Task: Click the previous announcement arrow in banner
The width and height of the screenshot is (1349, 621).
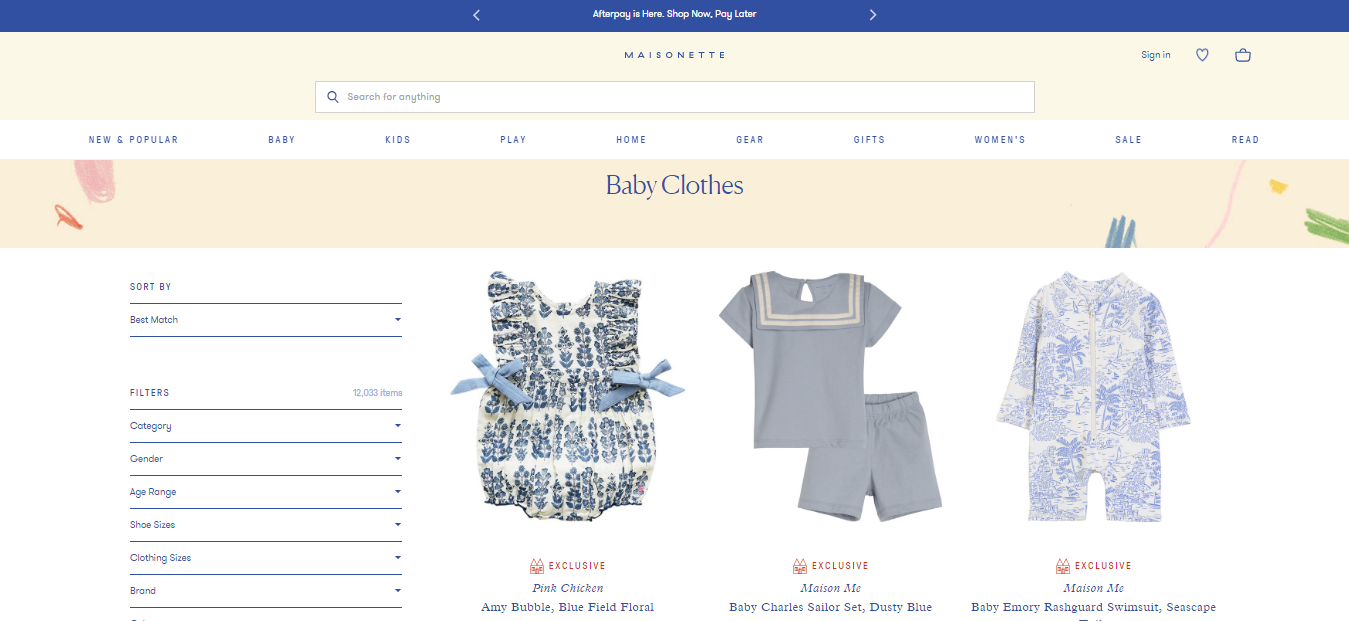Action: point(476,15)
